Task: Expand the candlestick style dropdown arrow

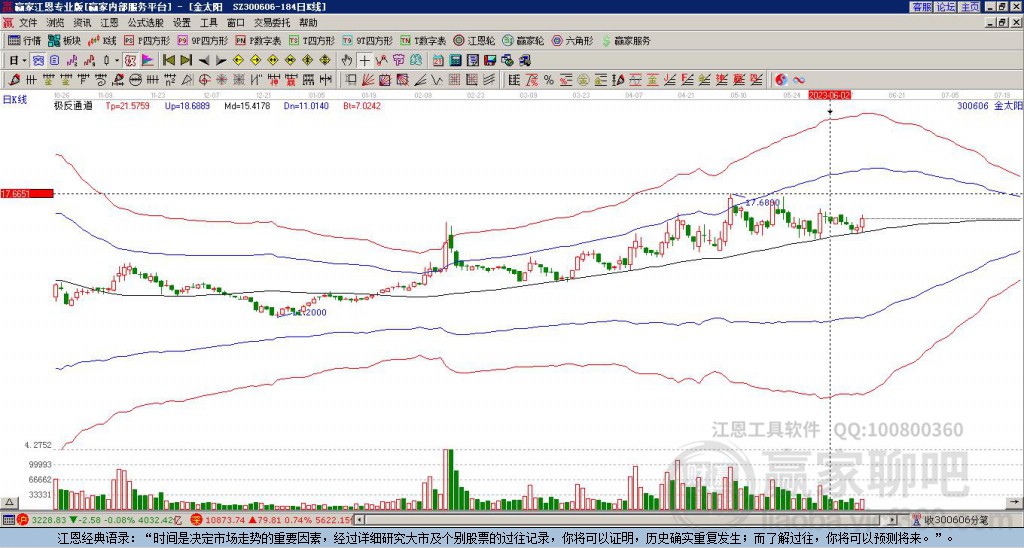Action: (117, 61)
